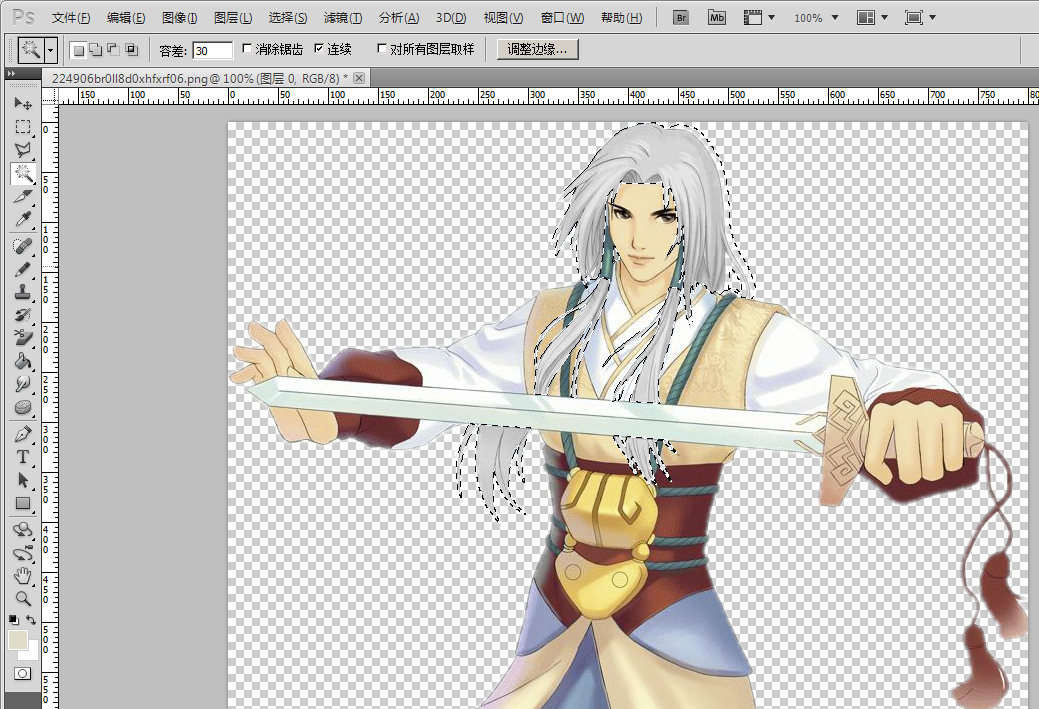
Task: Select the Spot Healing Brush tool
Action: point(23,246)
